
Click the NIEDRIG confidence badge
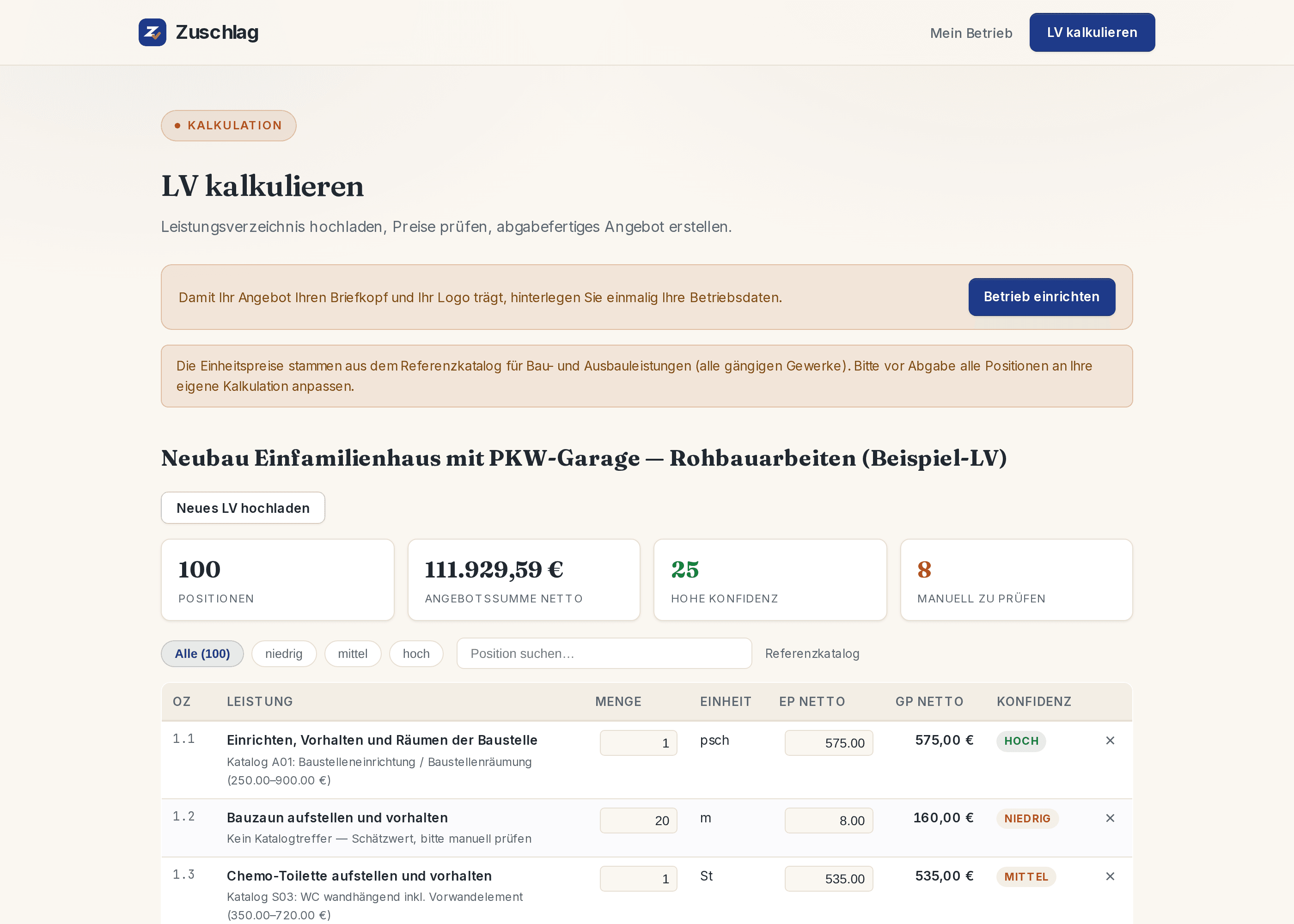(1027, 819)
